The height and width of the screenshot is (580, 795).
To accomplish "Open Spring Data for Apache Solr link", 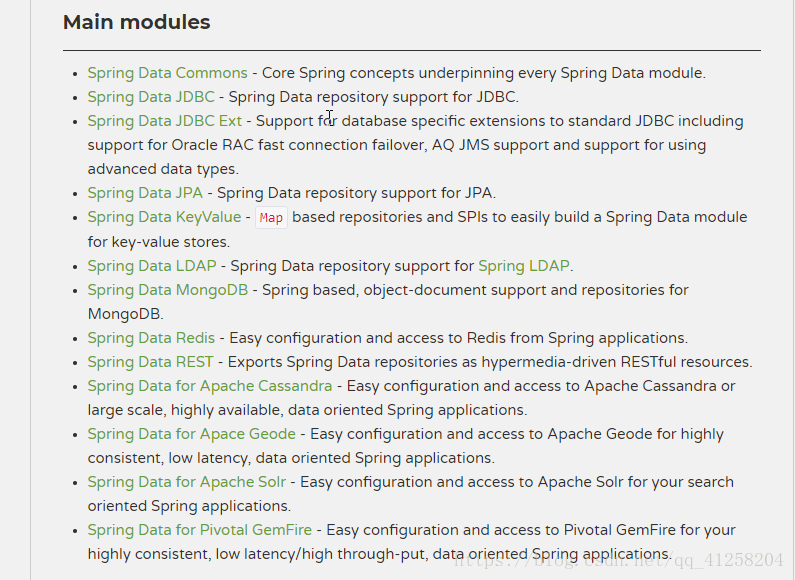I will coord(187,482).
